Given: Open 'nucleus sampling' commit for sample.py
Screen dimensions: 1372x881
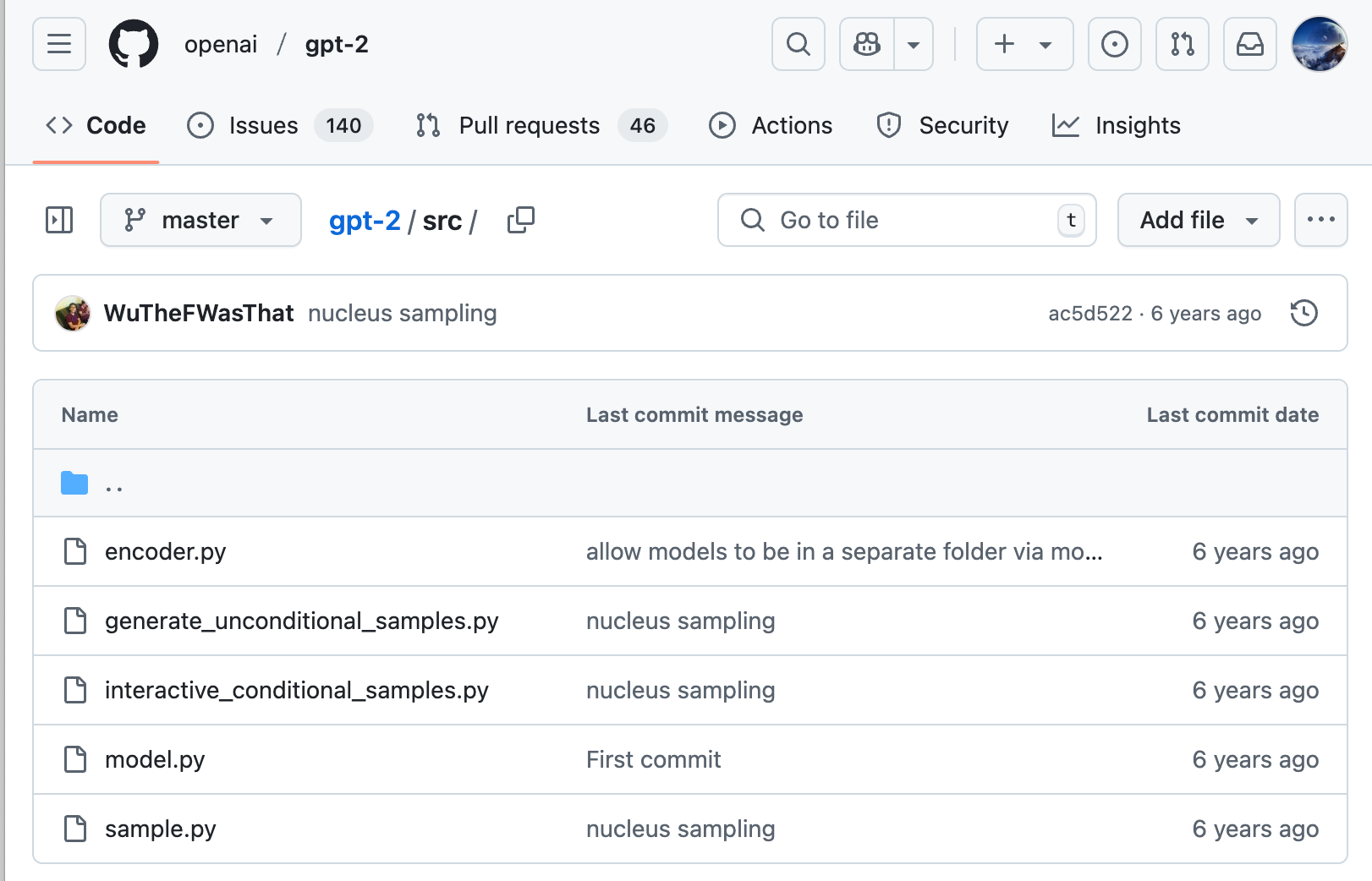Looking at the screenshot, I should (681, 829).
